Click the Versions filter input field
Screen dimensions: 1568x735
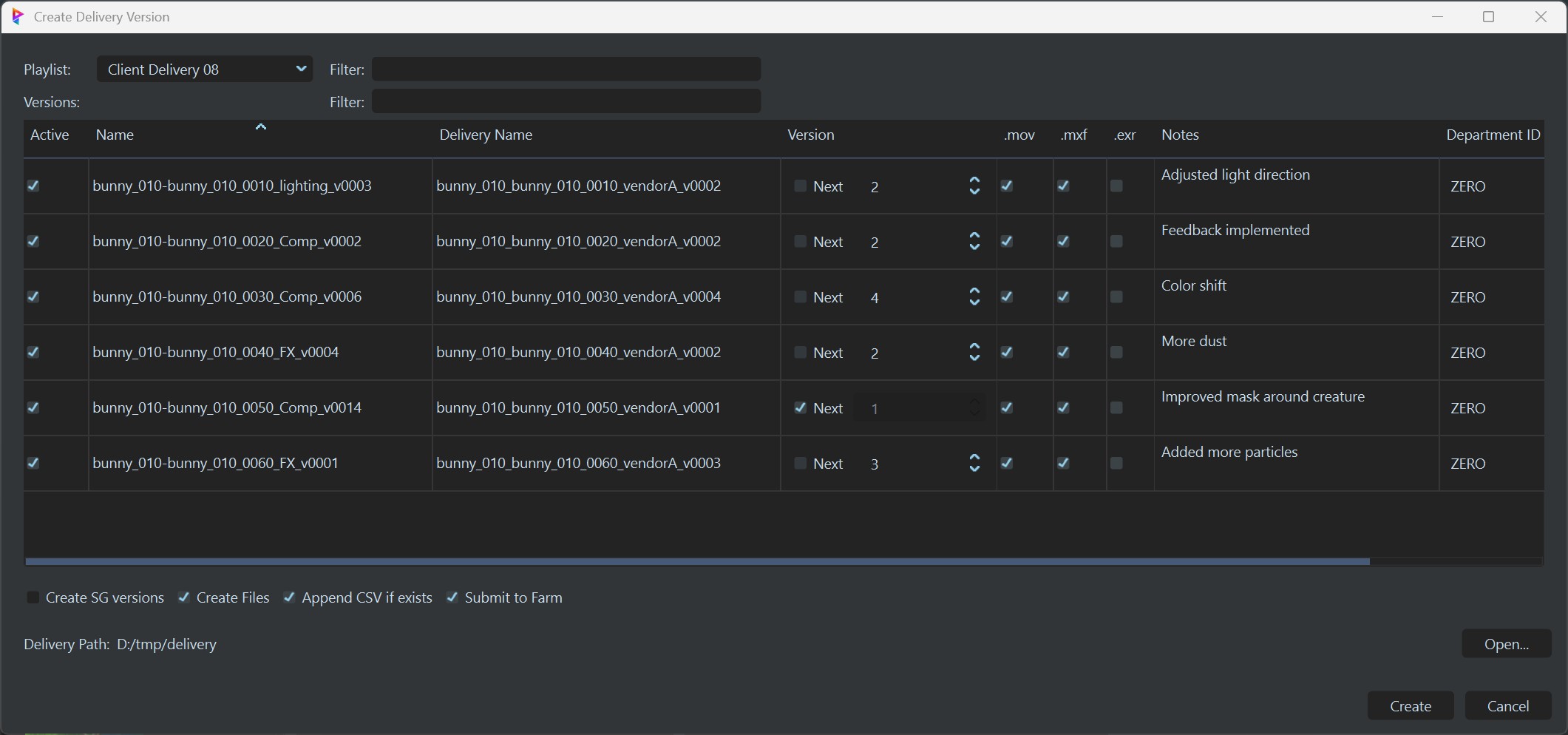566,101
